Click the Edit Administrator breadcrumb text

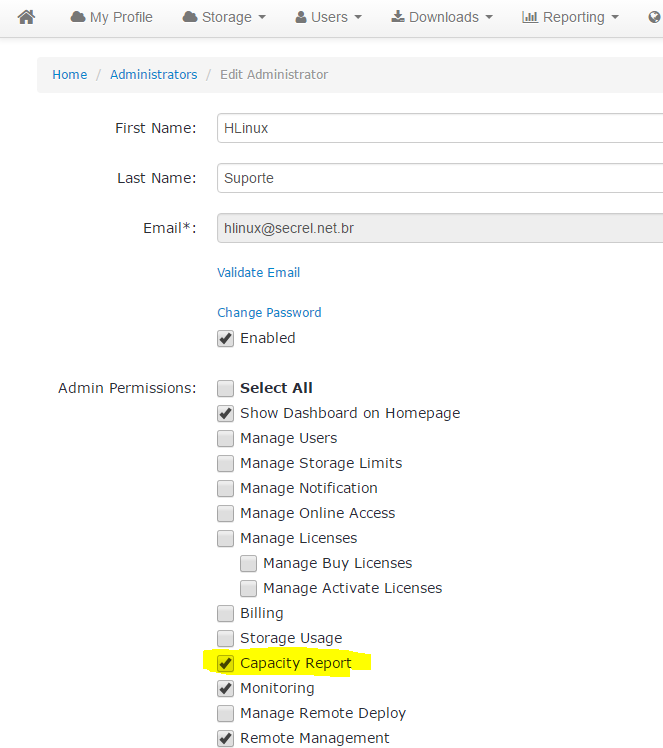click(x=274, y=74)
